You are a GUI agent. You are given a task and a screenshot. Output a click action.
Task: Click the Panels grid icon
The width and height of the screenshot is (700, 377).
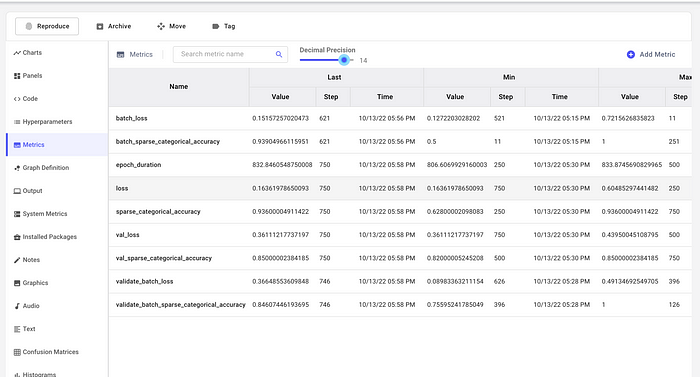point(17,76)
